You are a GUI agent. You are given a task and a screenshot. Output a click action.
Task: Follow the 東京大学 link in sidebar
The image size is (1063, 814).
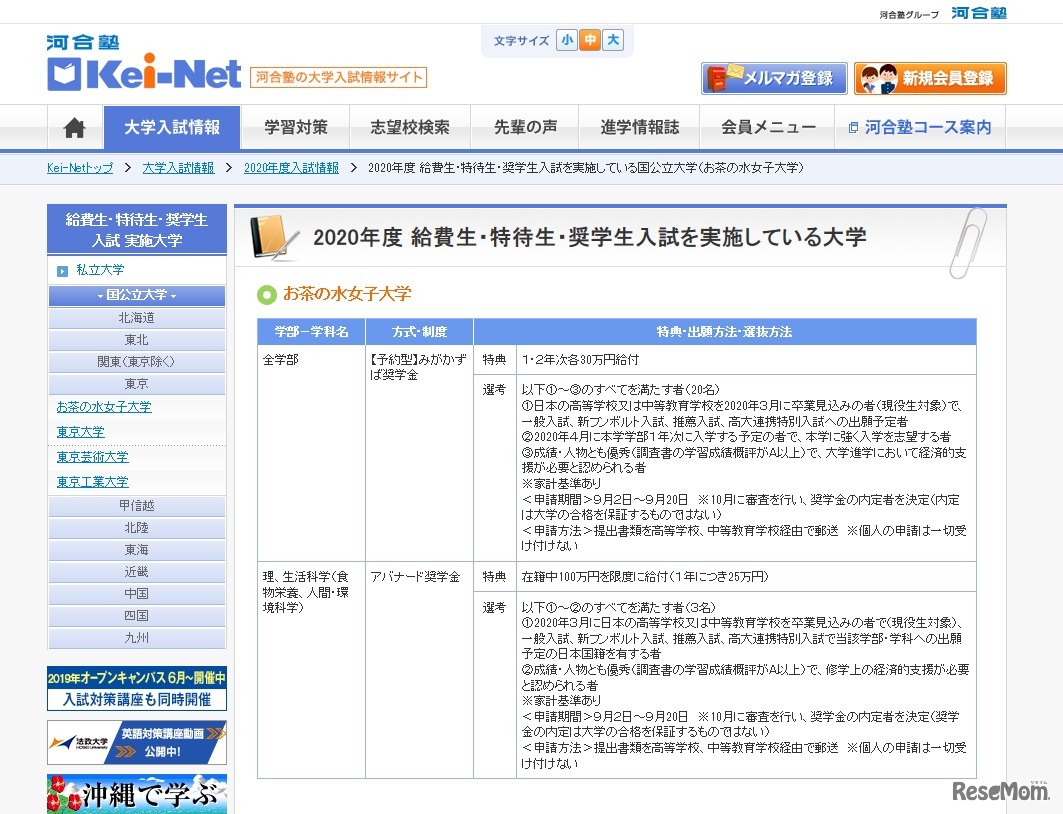tap(79, 431)
